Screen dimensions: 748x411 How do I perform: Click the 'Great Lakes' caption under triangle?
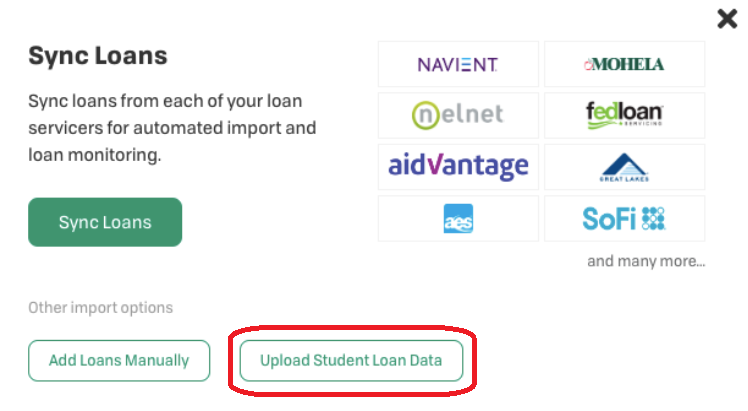click(624, 179)
